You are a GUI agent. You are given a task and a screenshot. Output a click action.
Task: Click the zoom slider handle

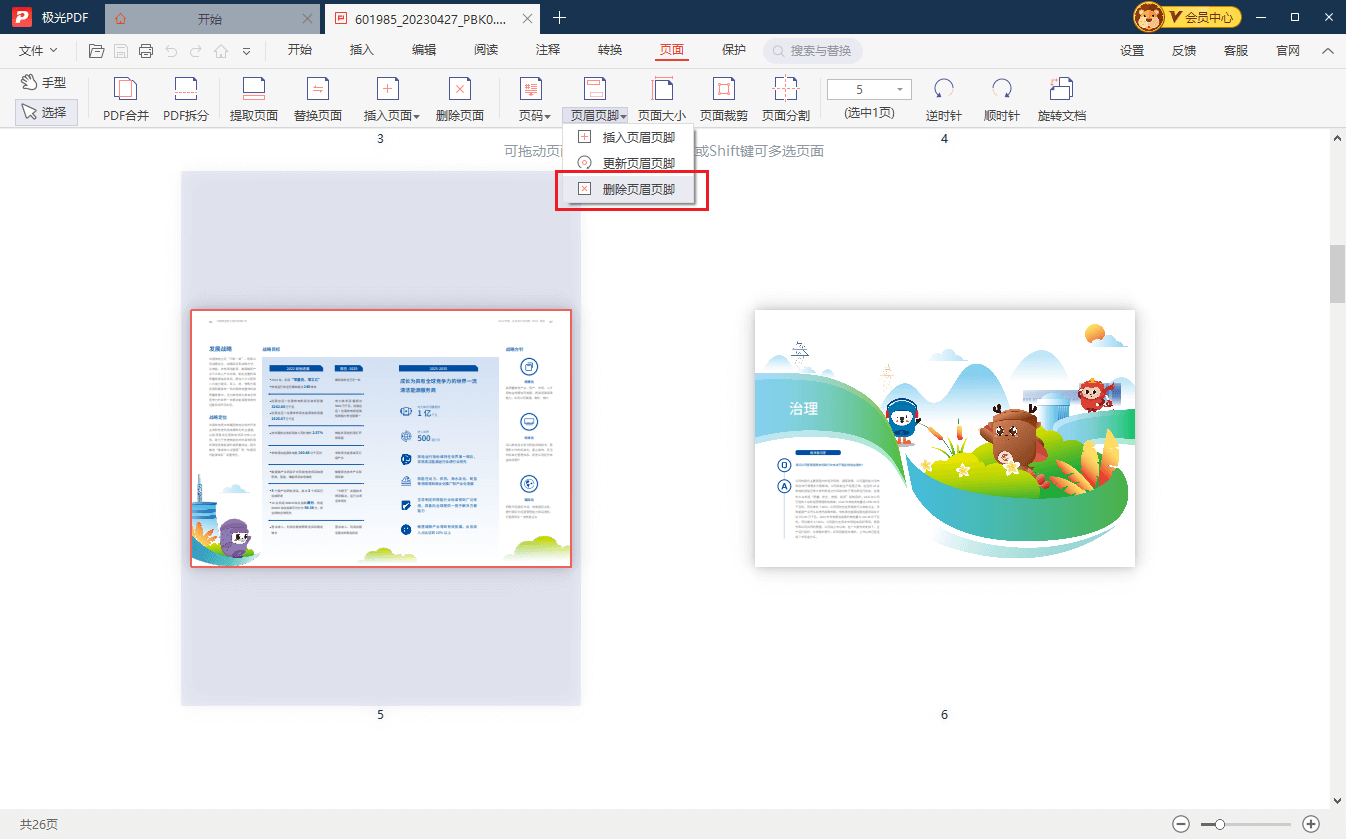tap(1220, 824)
